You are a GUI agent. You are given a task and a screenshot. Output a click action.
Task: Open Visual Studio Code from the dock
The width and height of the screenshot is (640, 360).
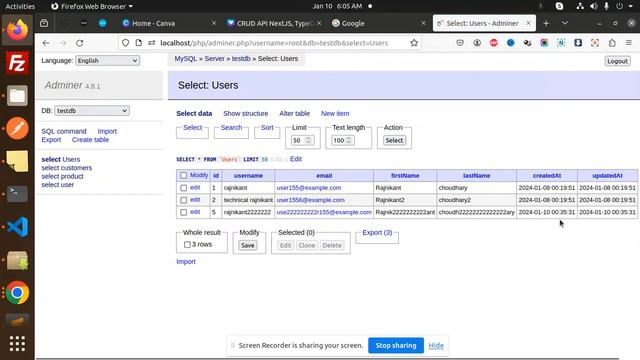17,227
